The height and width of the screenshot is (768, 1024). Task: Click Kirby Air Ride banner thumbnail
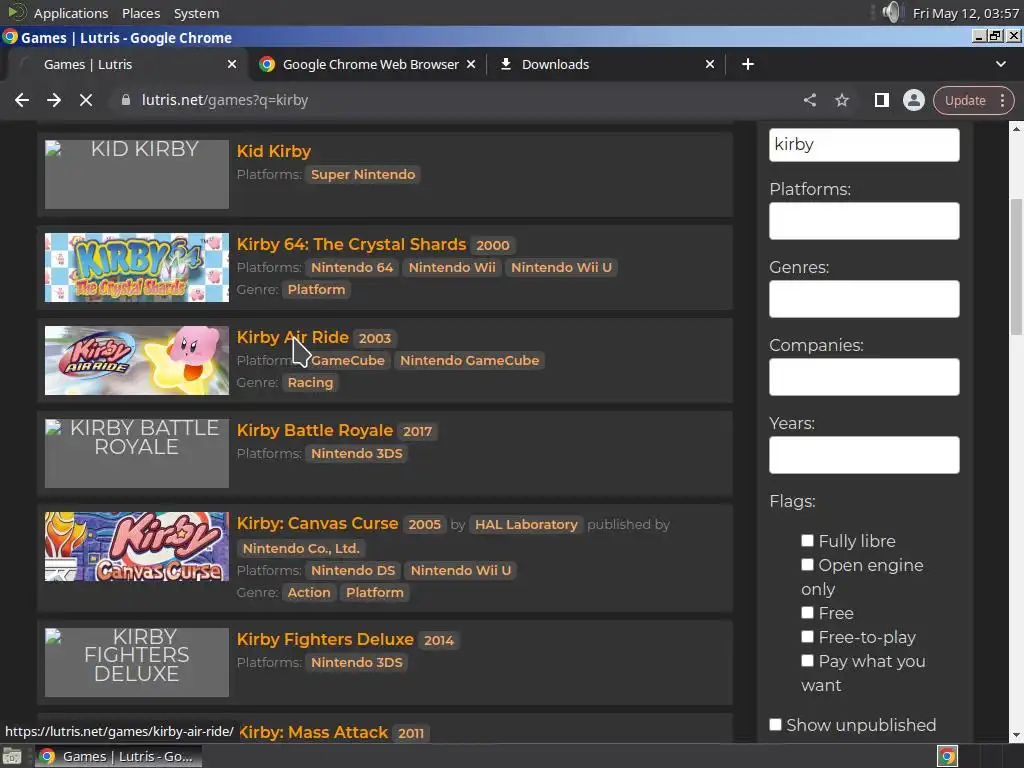coord(136,360)
